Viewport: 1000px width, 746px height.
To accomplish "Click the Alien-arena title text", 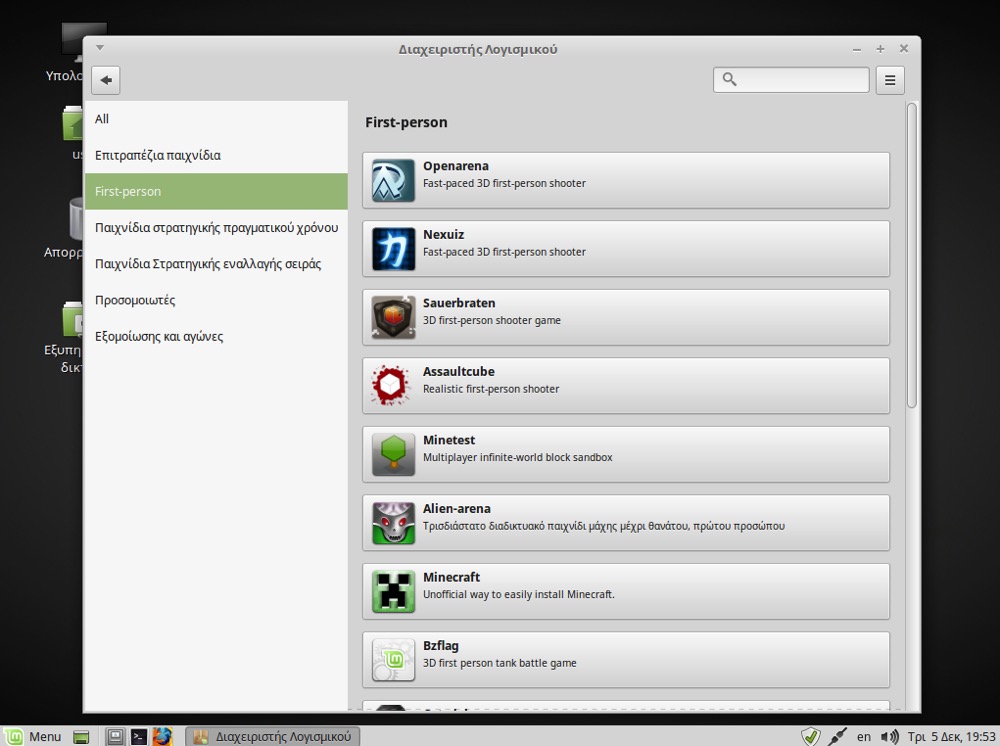I will click(x=457, y=508).
